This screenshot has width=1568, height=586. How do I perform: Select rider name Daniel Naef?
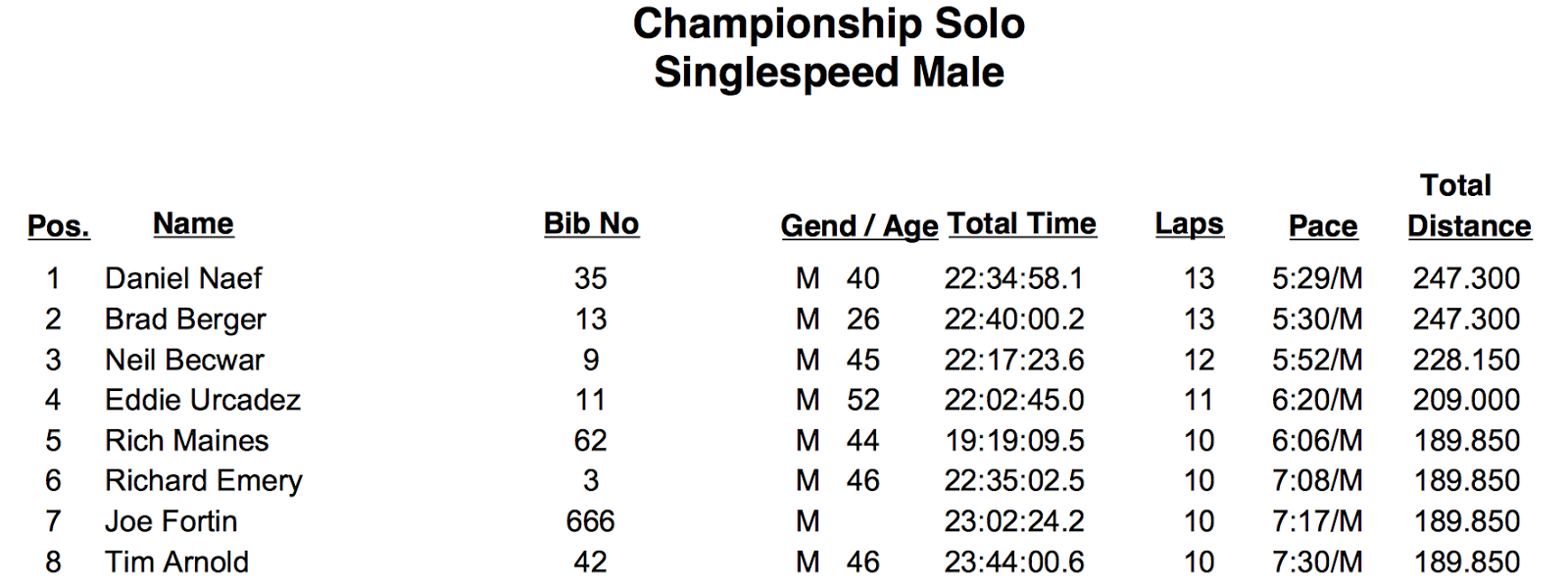(x=183, y=278)
